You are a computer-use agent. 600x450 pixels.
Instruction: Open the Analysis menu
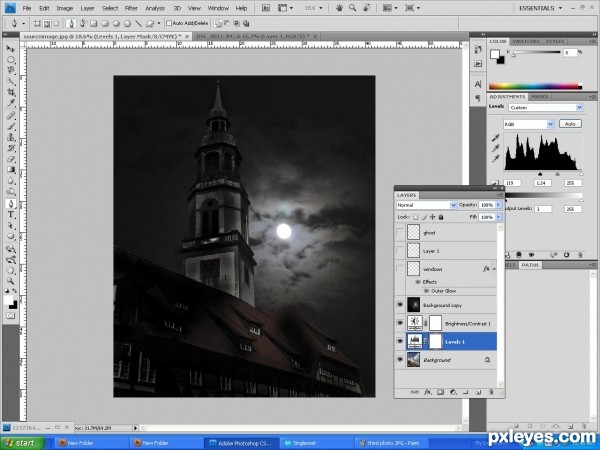point(155,8)
